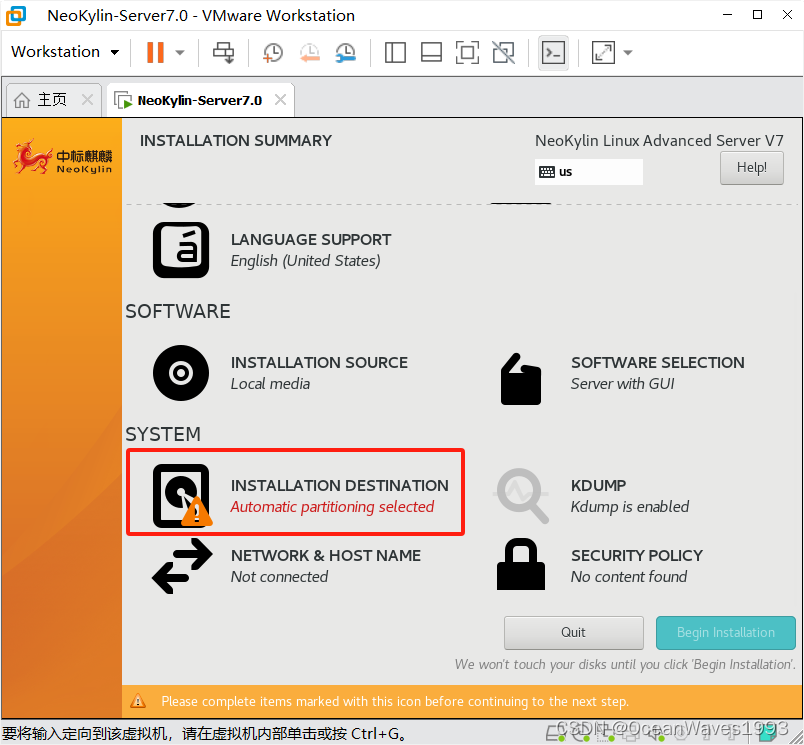This screenshot has height=745, width=804.
Task: Open the Network & Host Name settings
Action: tap(286, 566)
